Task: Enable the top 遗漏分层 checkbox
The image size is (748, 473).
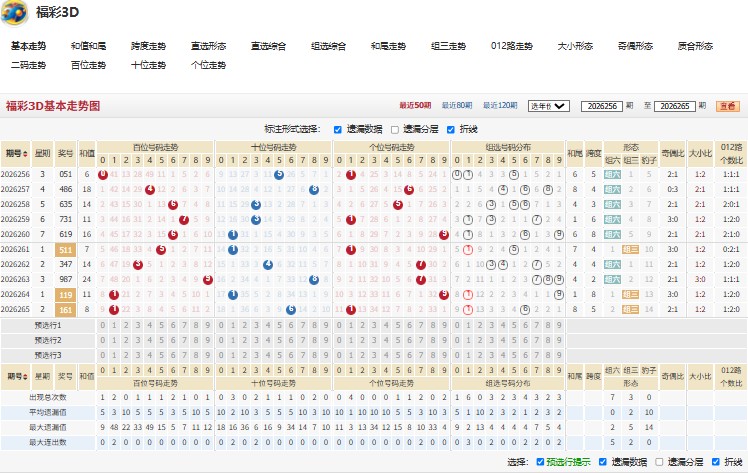Action: [395, 130]
